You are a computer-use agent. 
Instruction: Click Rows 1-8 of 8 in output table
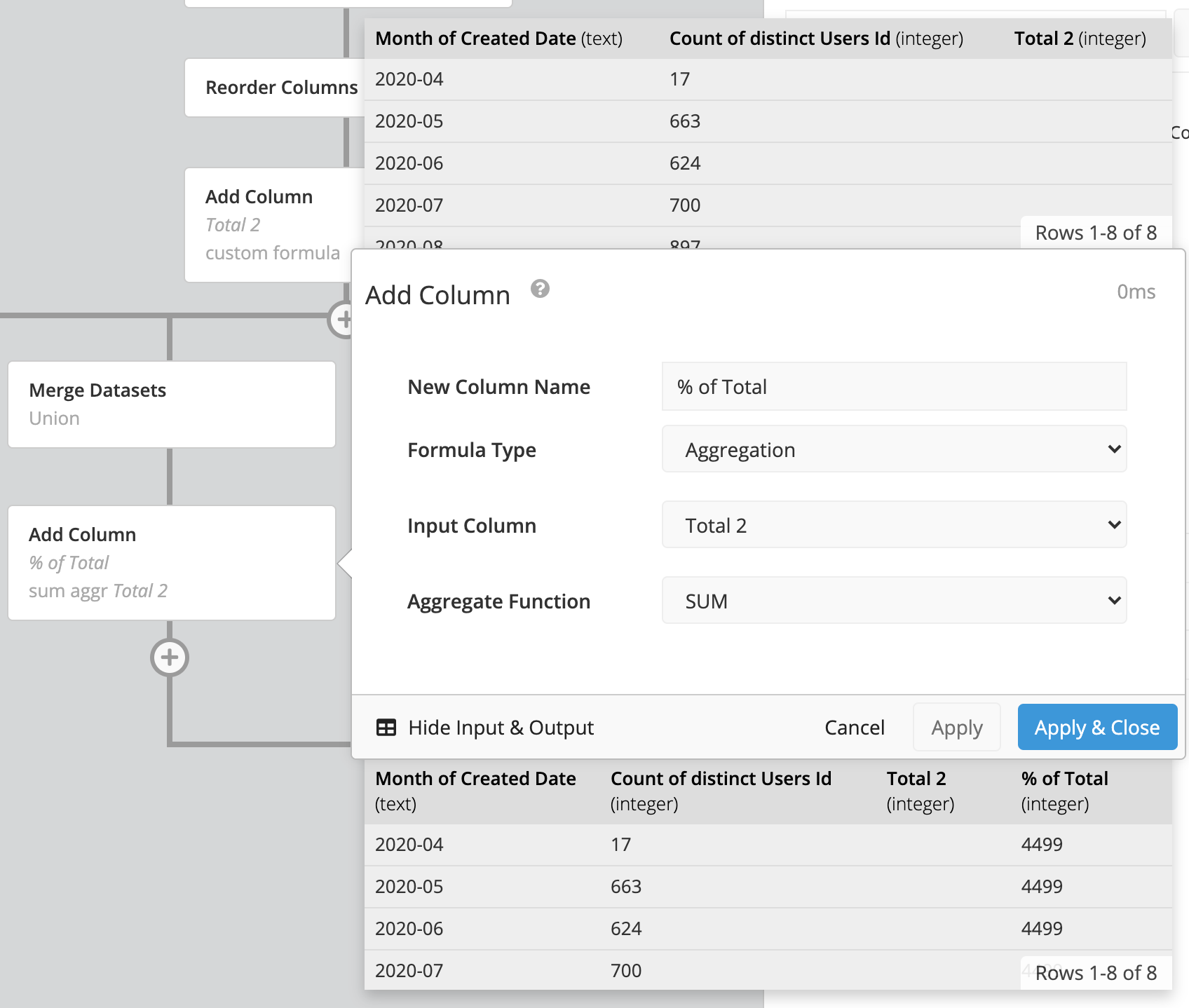(x=1096, y=973)
